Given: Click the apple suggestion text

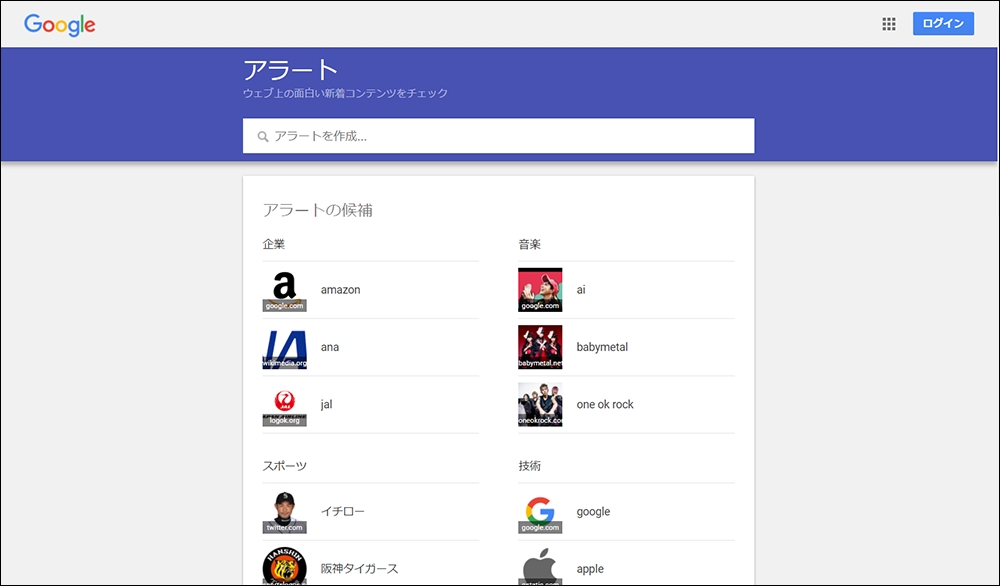Looking at the screenshot, I should click(x=590, y=569).
